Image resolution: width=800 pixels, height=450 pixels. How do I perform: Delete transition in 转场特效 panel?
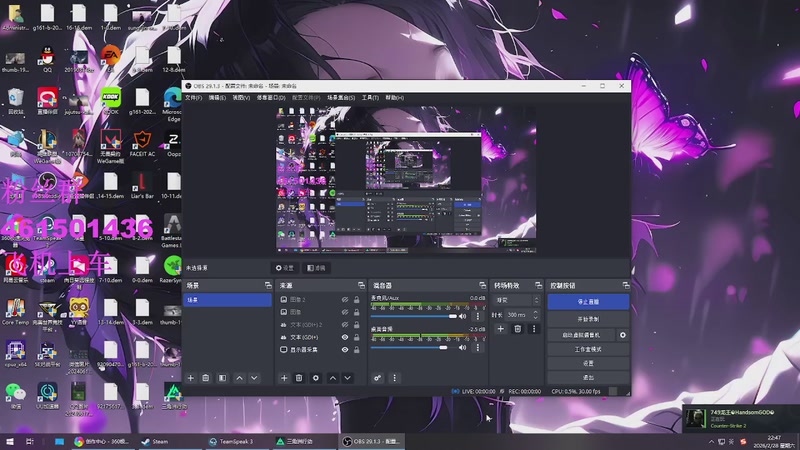(517, 329)
